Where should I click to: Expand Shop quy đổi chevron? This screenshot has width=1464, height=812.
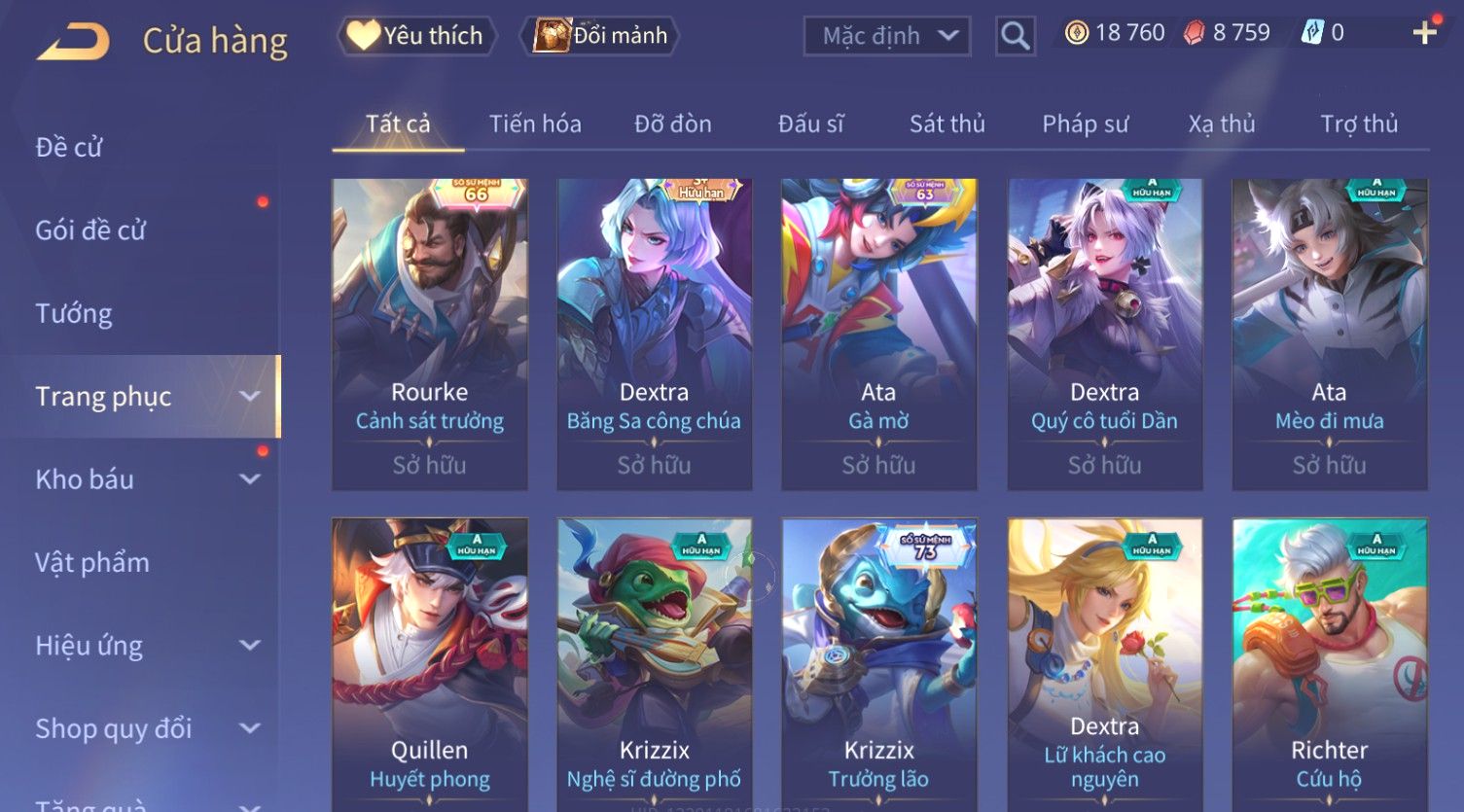pos(250,728)
